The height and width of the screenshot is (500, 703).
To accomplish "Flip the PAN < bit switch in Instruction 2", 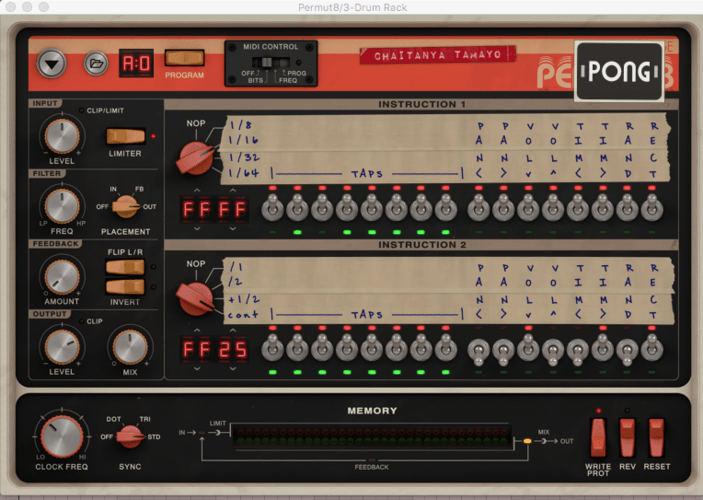I will 479,351.
